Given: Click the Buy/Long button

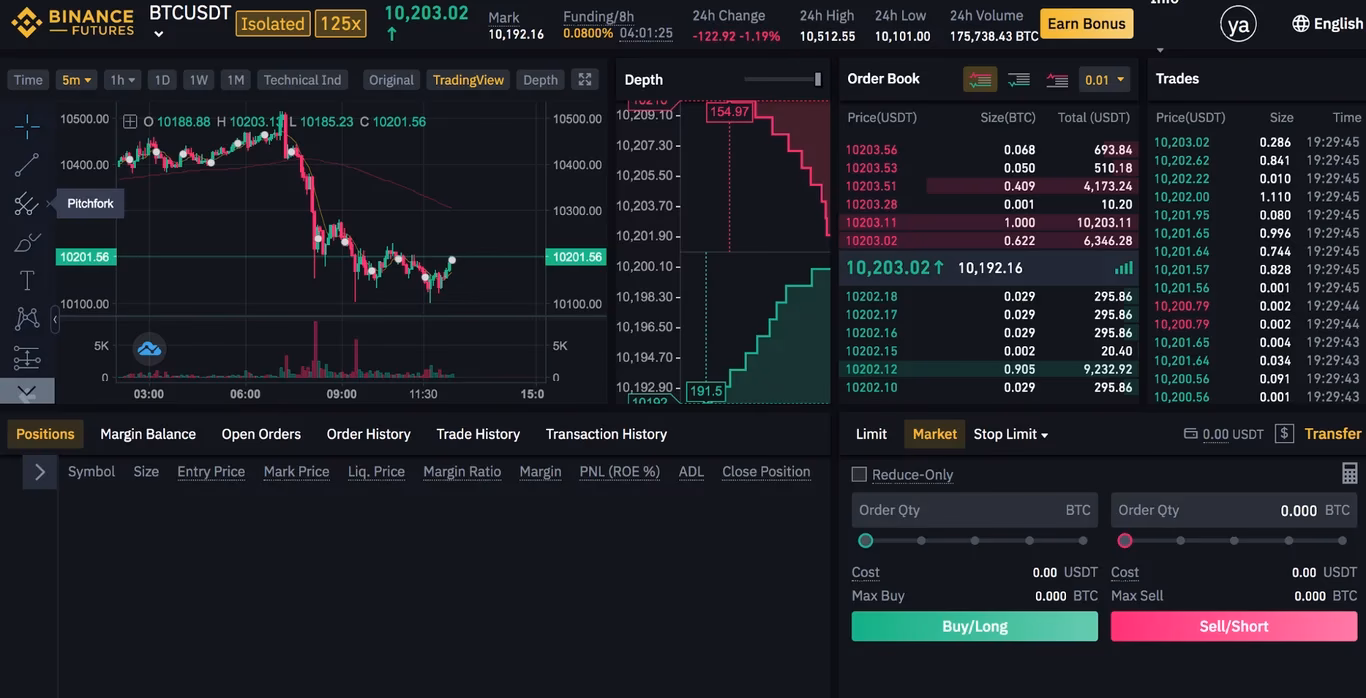Looking at the screenshot, I should pyautogui.click(x=974, y=626).
